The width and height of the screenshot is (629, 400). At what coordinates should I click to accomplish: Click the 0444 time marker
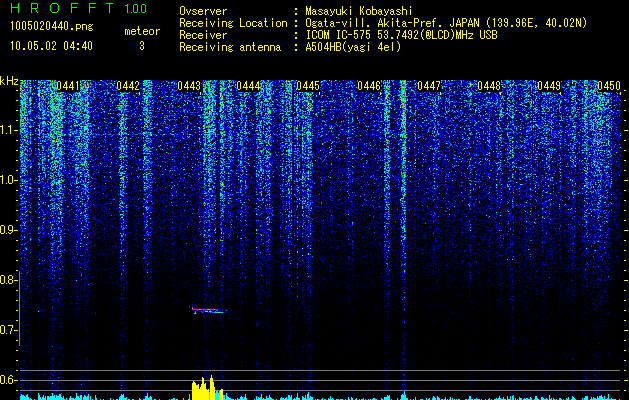click(248, 86)
